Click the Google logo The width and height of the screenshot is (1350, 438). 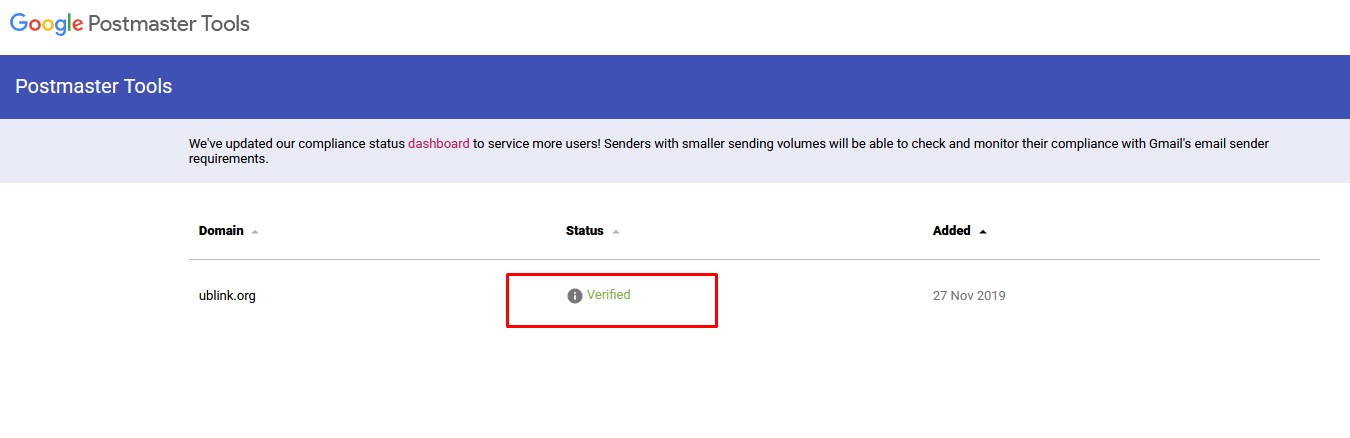46,23
